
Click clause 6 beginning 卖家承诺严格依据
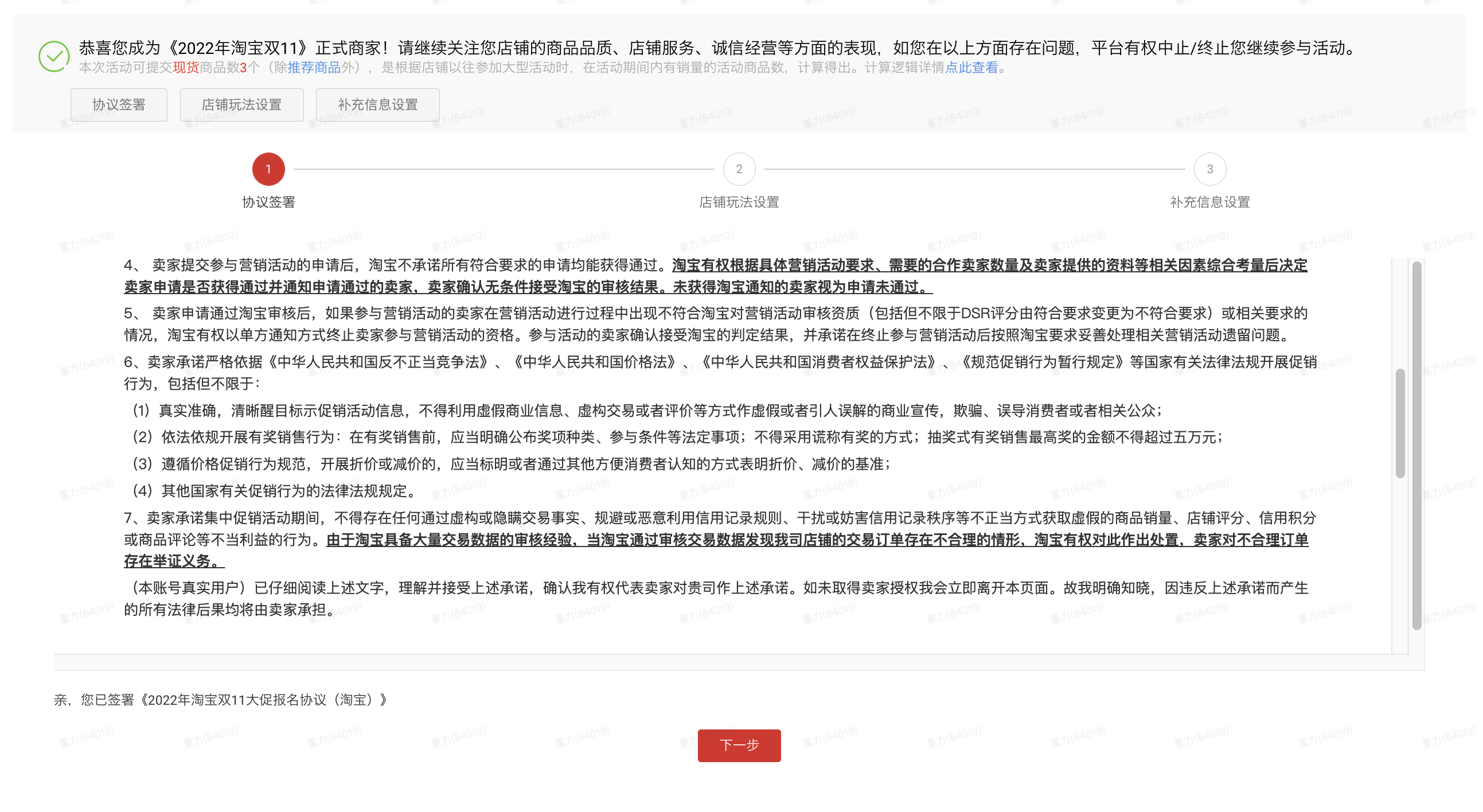tap(720, 372)
